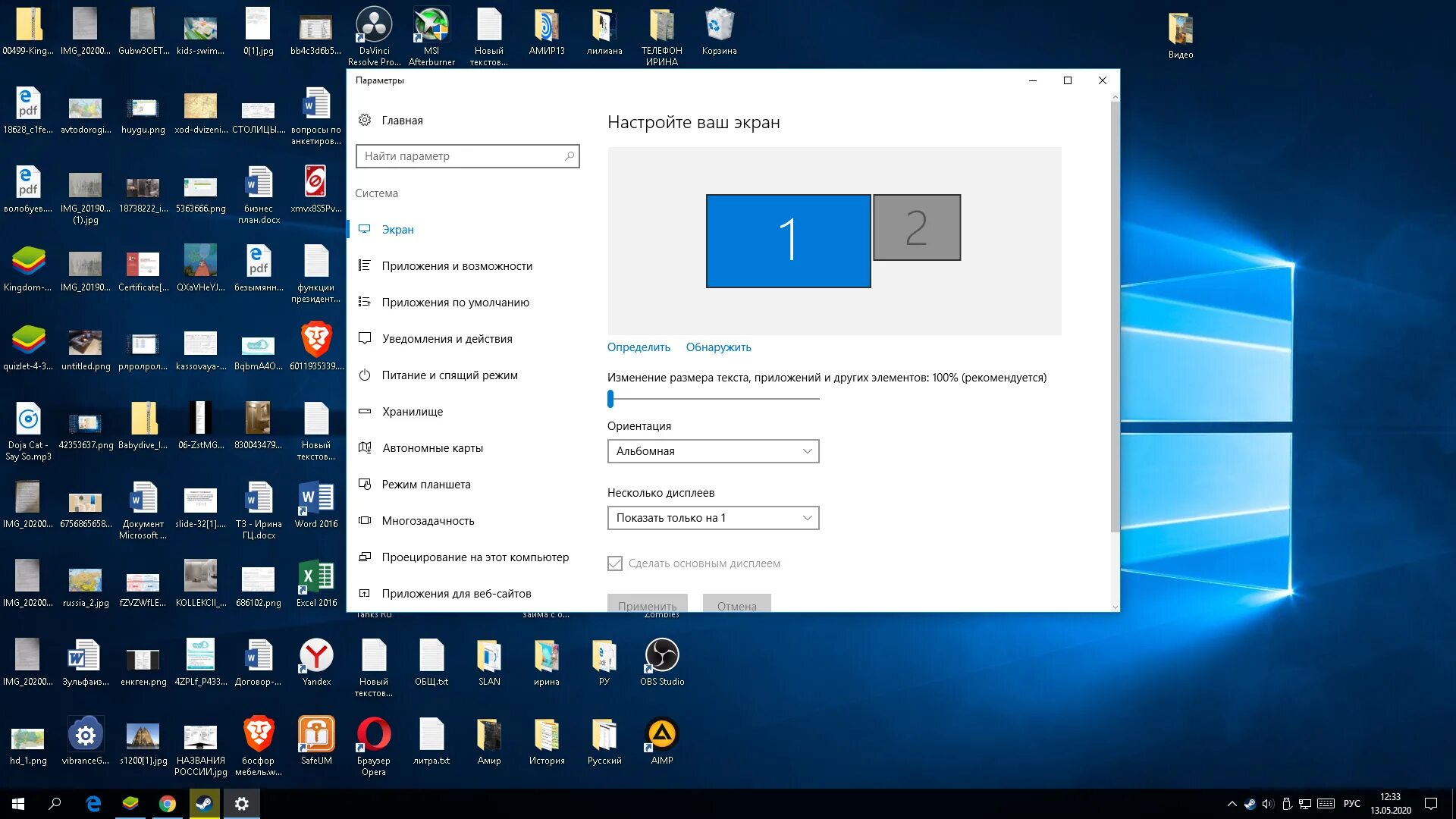
Task: Select display '2' preview thumbnail
Action: [x=914, y=227]
